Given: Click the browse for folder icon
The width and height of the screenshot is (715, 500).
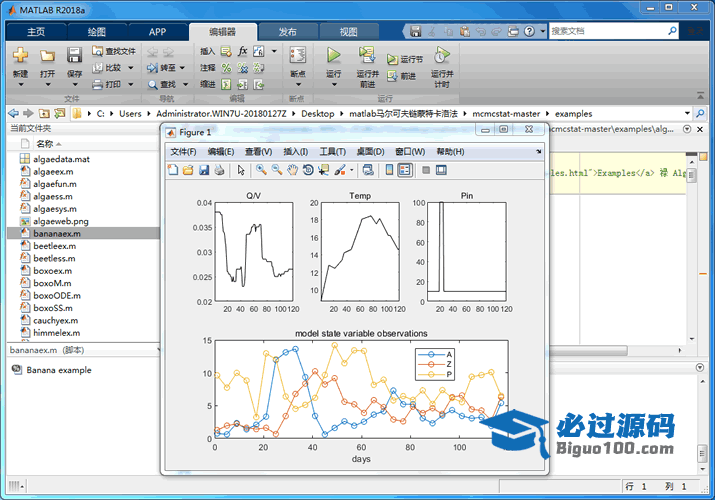Looking at the screenshot, I should coord(60,113).
